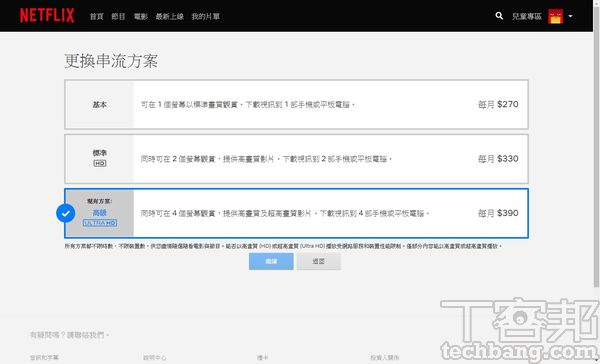Screen dimensions: 600x364
Task: Click the 每月 $270 price
Action: [x=498, y=104]
